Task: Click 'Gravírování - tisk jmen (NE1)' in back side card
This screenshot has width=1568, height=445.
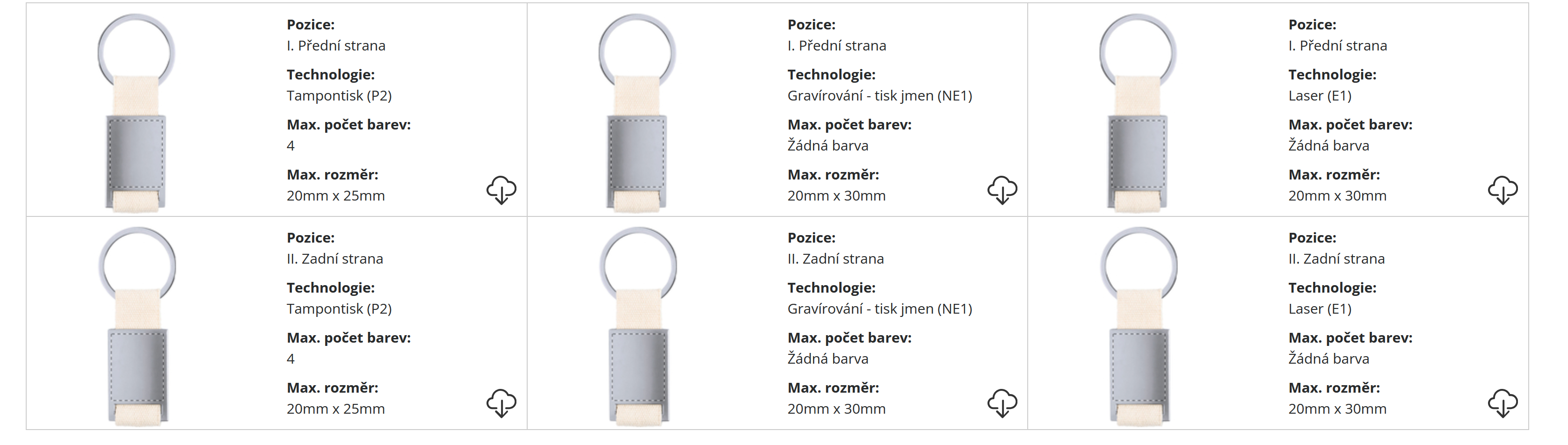Action: coord(879,309)
